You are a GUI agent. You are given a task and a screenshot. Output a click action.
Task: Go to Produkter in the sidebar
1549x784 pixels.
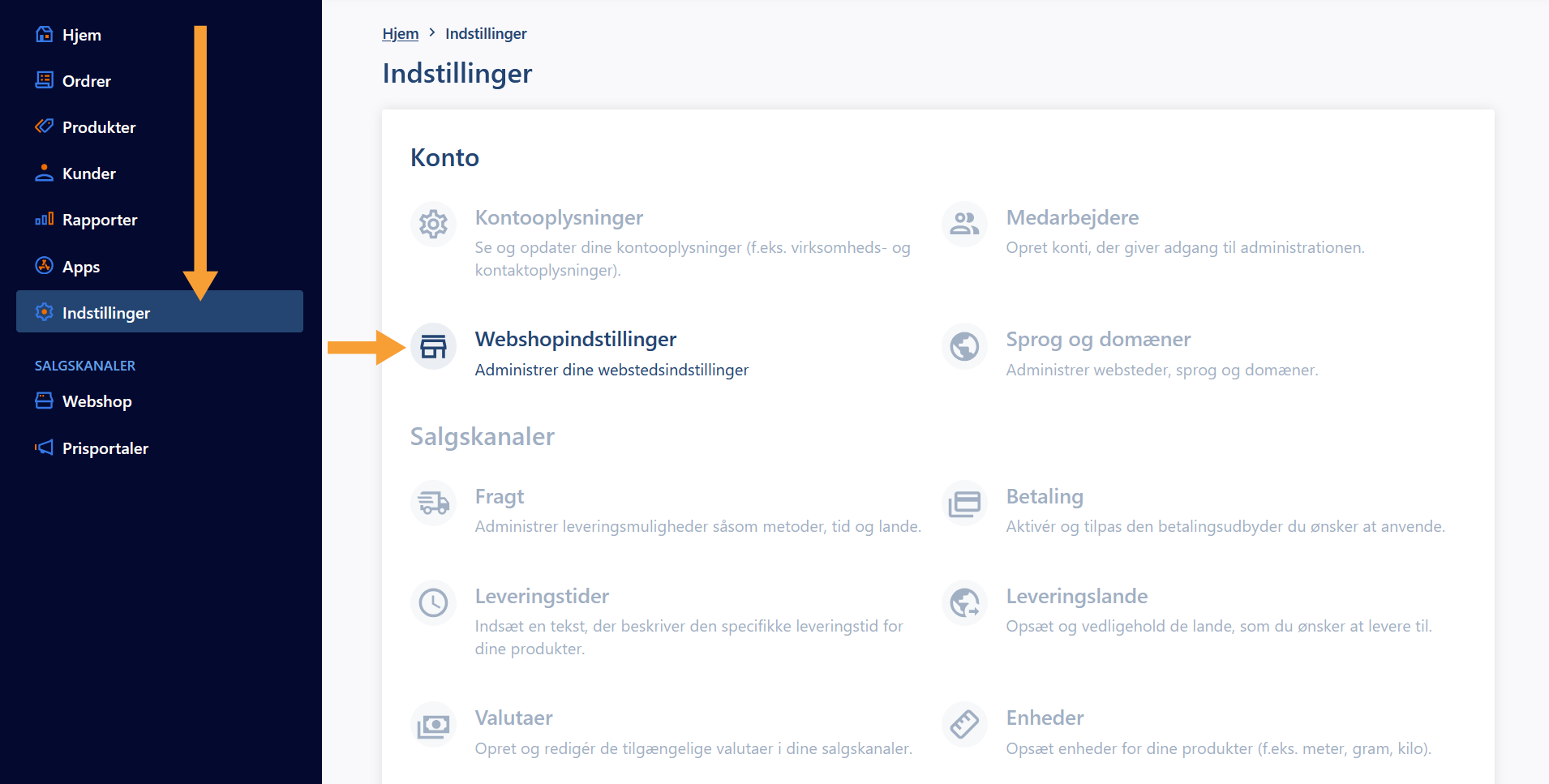tap(98, 127)
